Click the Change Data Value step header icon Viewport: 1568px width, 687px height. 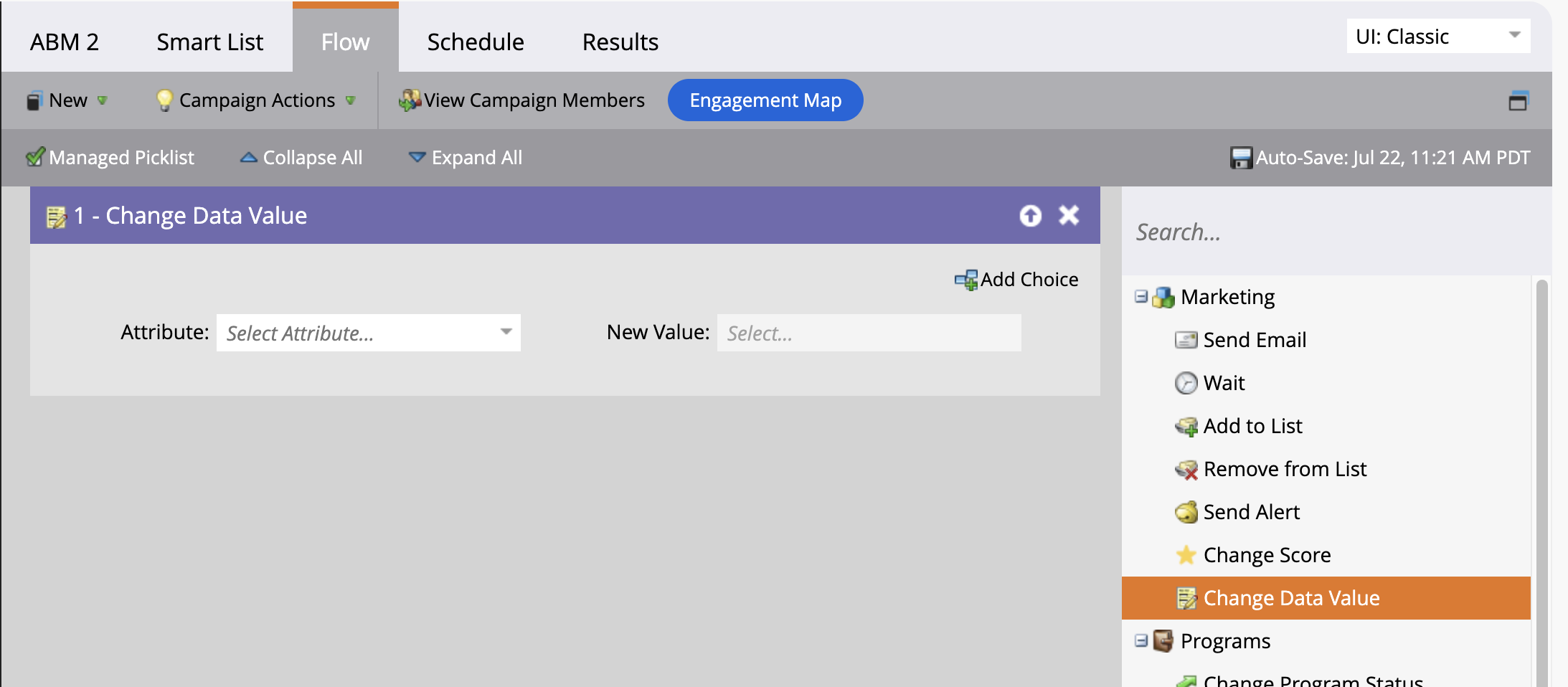point(56,217)
